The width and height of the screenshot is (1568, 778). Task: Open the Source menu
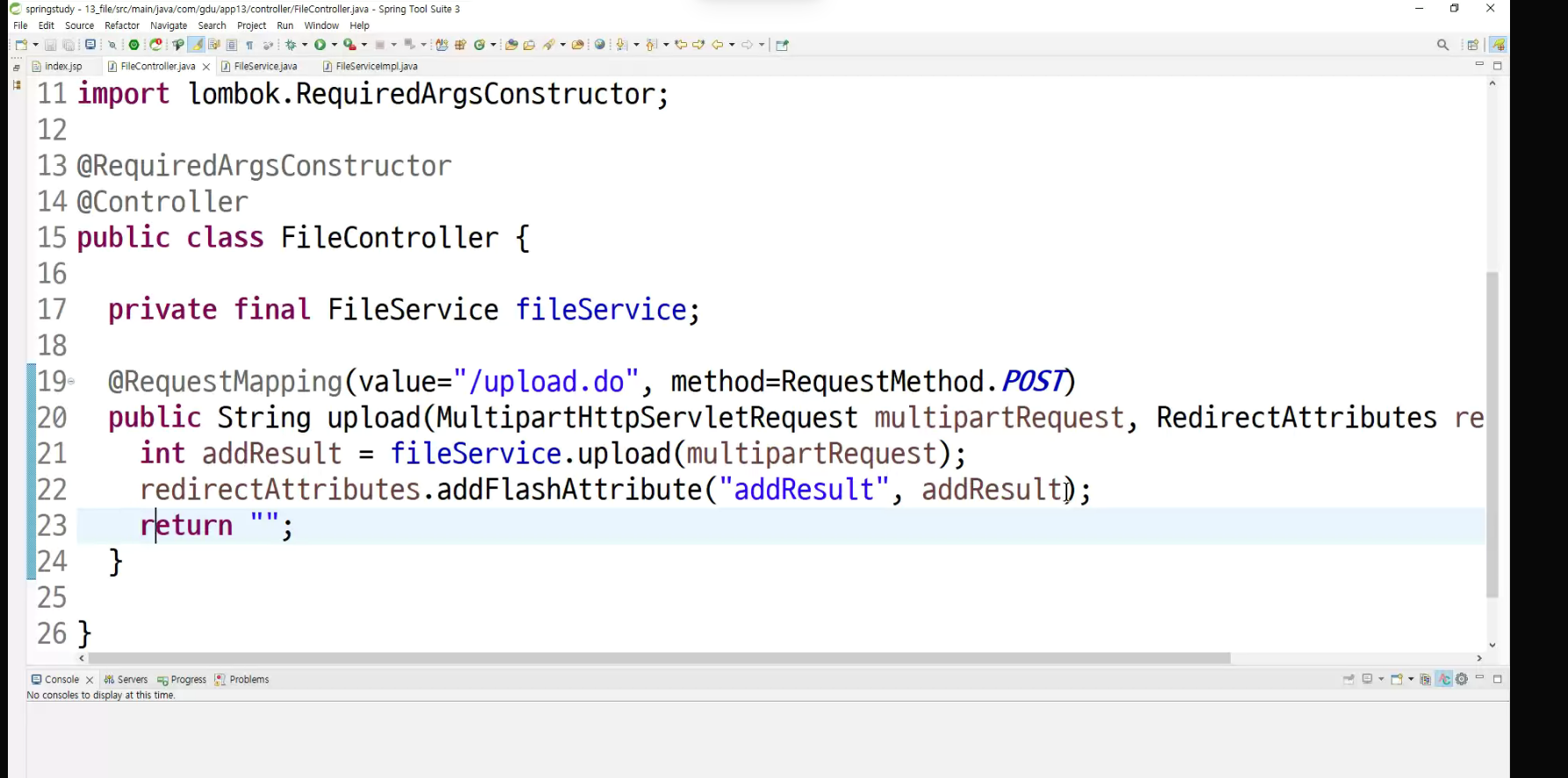coord(79,25)
